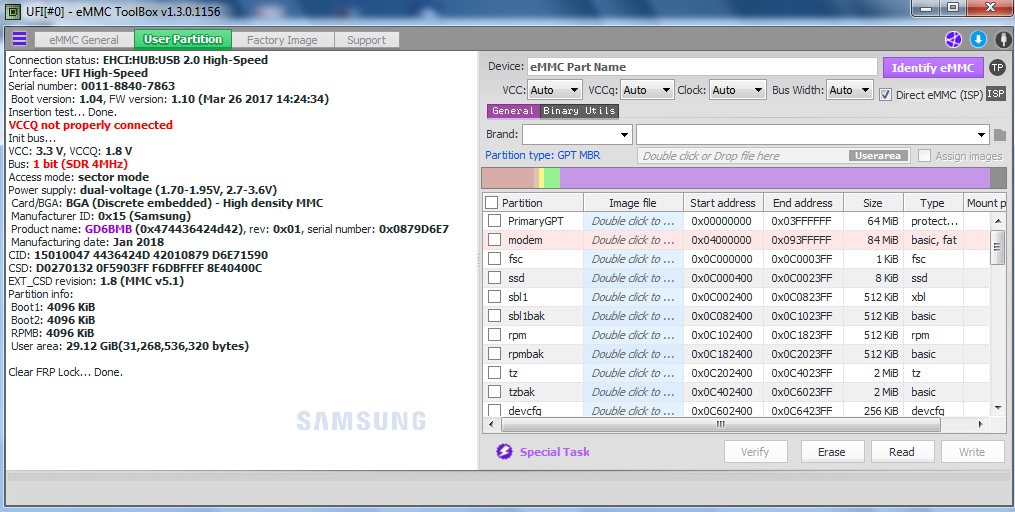Select the Binary Utils sub-tab
1015x512 pixels.
tap(579, 111)
